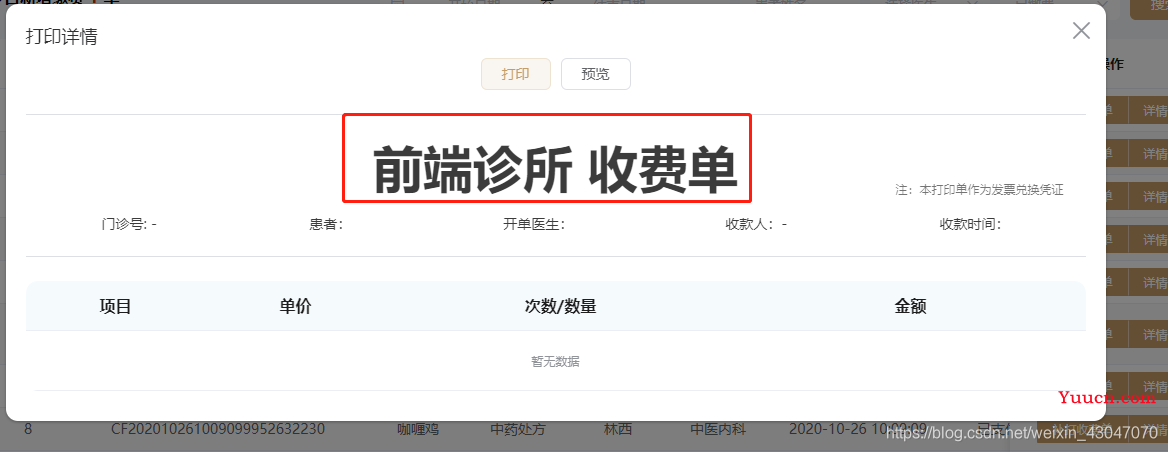The height and width of the screenshot is (452, 1168).
Task: Close the 打印详情 dialog with the X icon
Action: point(1081,31)
